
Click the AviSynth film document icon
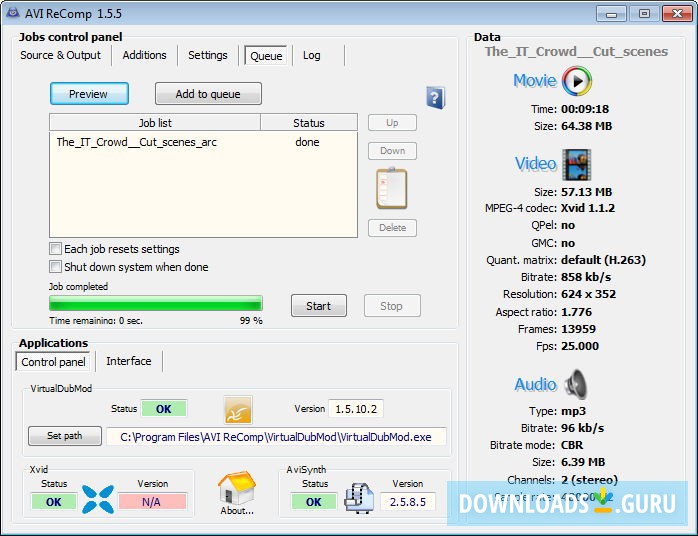pos(359,498)
